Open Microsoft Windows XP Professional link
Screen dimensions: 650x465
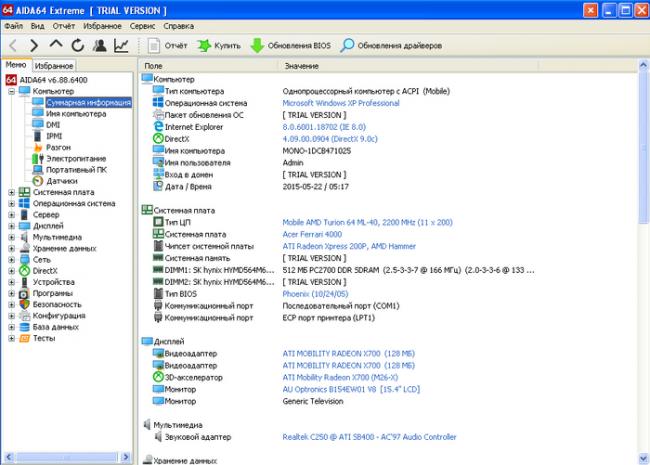pyautogui.click(x=340, y=102)
